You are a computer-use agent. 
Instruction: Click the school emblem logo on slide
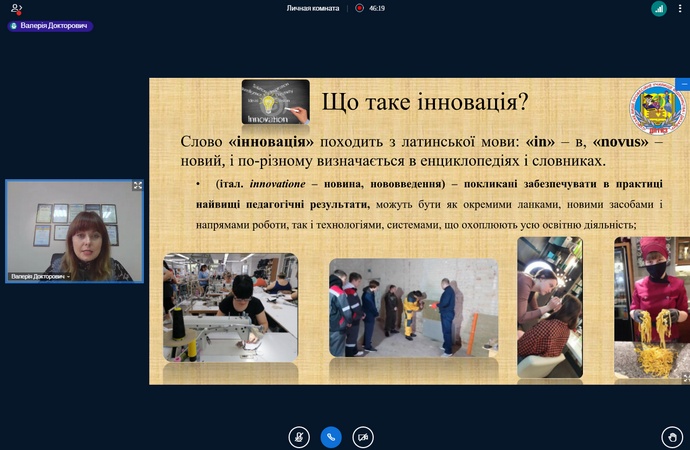click(657, 108)
